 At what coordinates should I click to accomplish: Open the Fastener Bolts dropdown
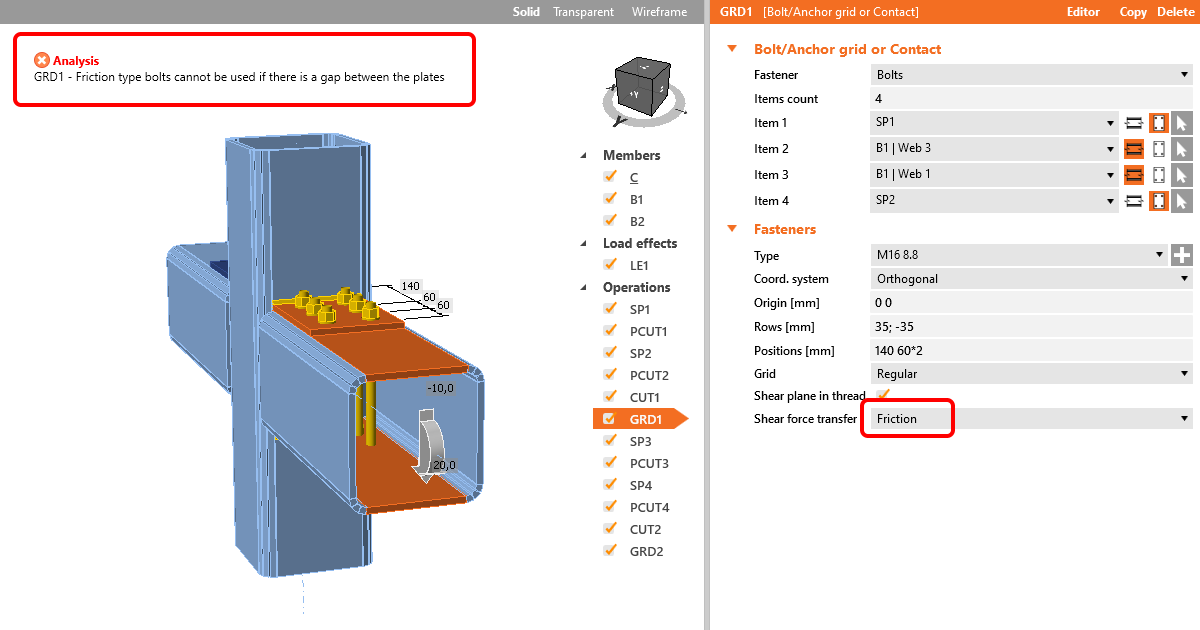pyautogui.click(x=1031, y=75)
